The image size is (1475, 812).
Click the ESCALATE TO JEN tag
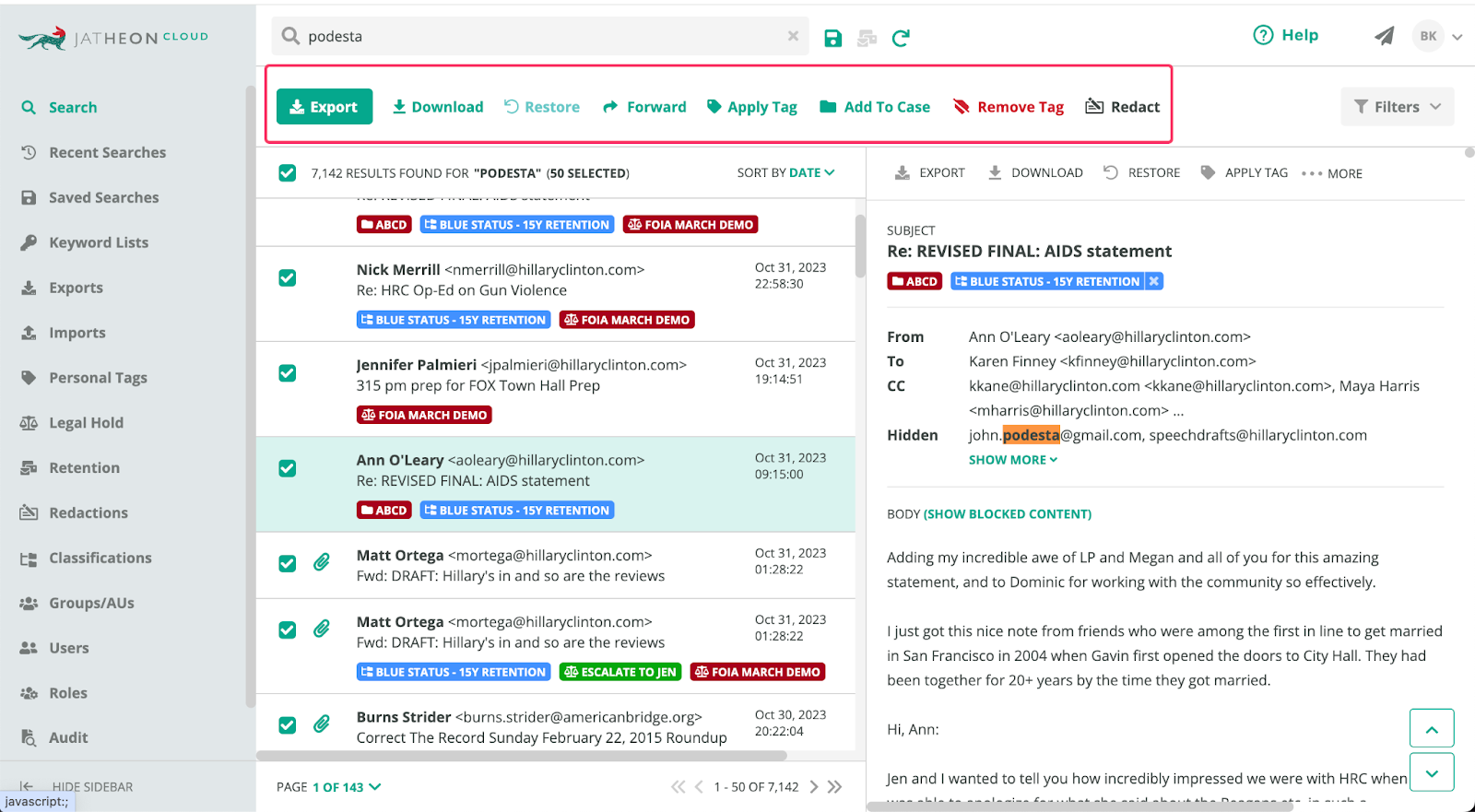[620, 672]
